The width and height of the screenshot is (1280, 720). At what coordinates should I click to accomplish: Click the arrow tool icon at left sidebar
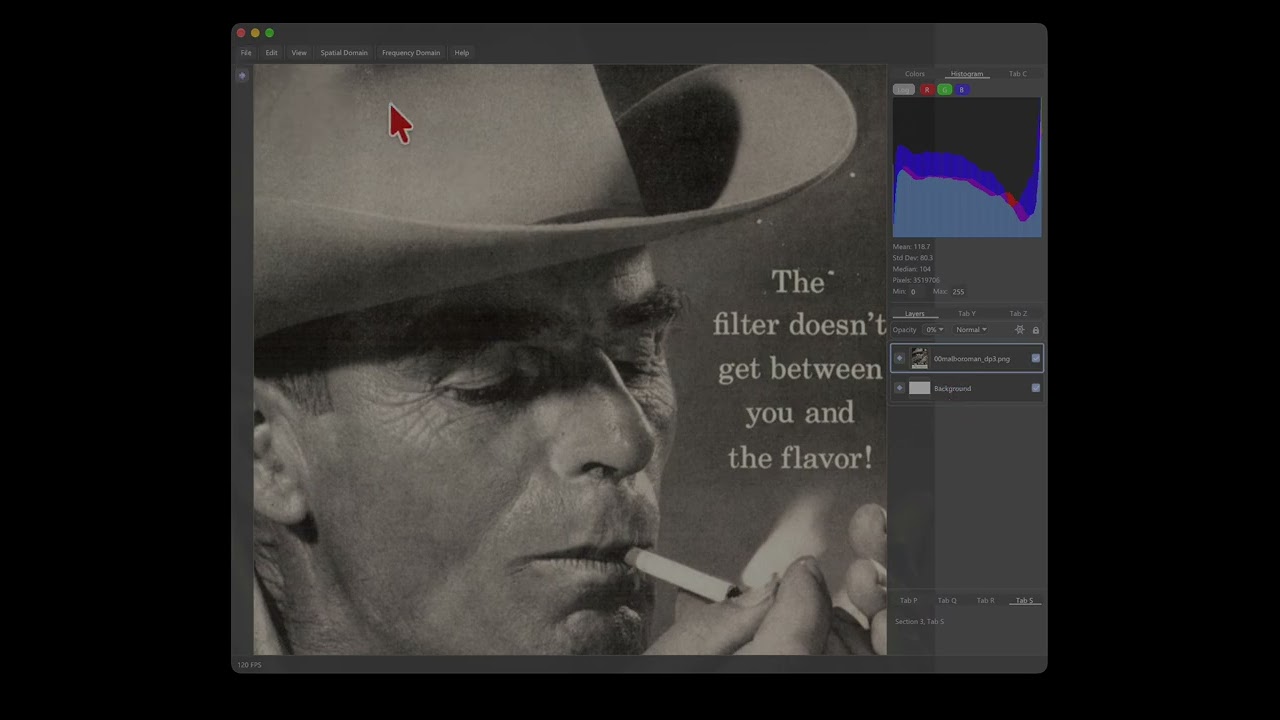point(242,75)
